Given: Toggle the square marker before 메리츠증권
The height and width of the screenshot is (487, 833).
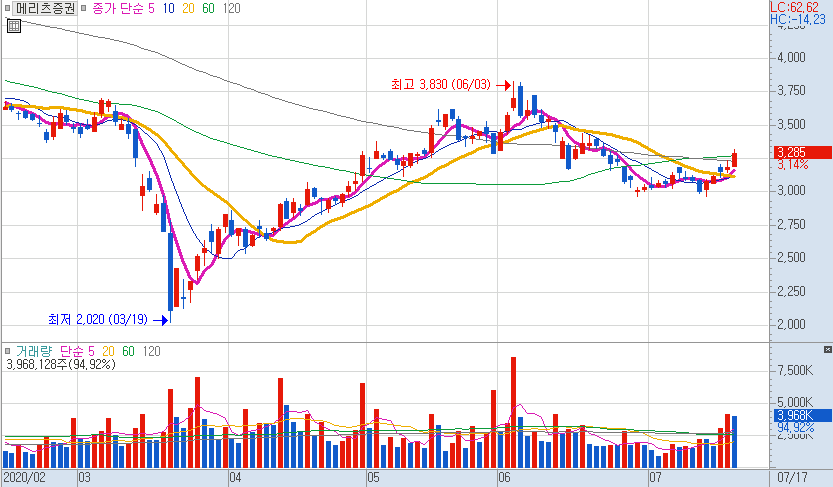Looking at the screenshot, I should 7,8.
